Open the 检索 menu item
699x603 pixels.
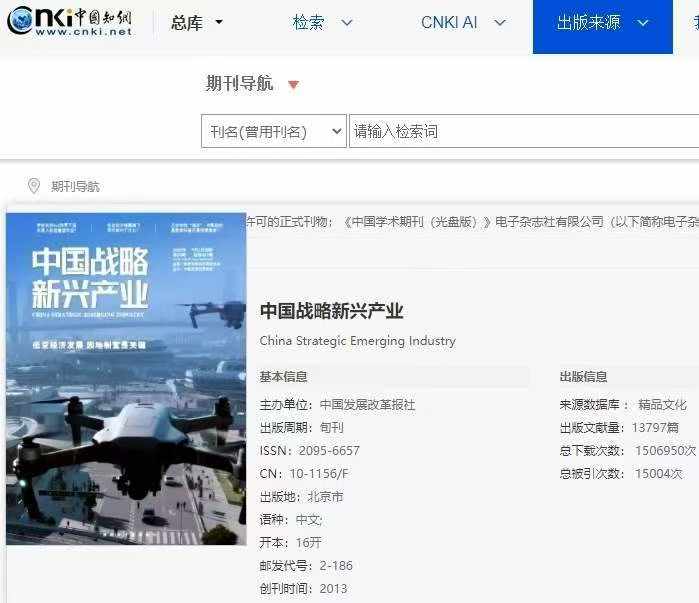tap(308, 22)
